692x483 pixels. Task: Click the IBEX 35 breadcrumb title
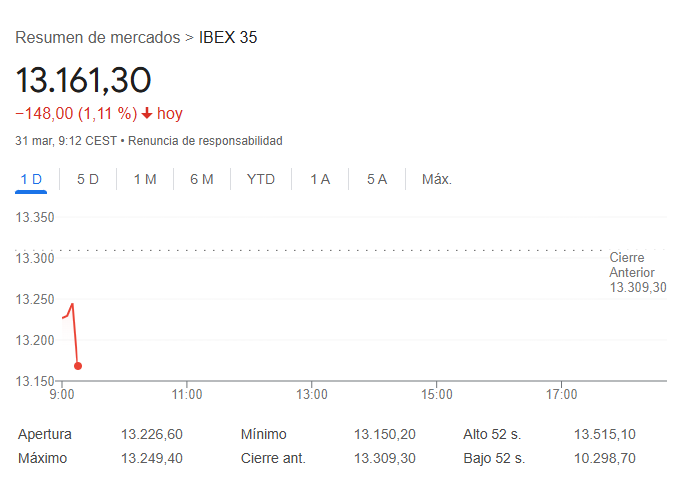[229, 38]
